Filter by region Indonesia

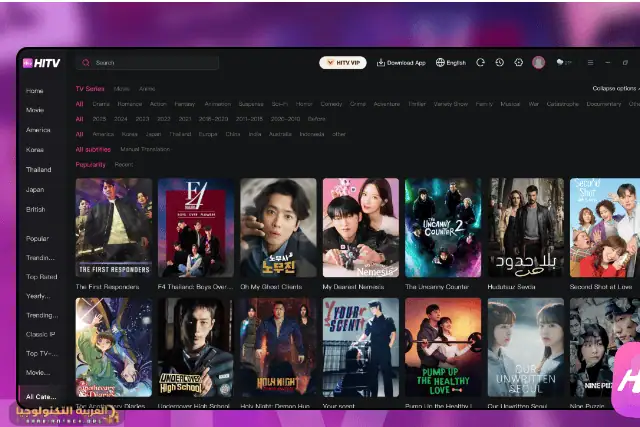312,134
